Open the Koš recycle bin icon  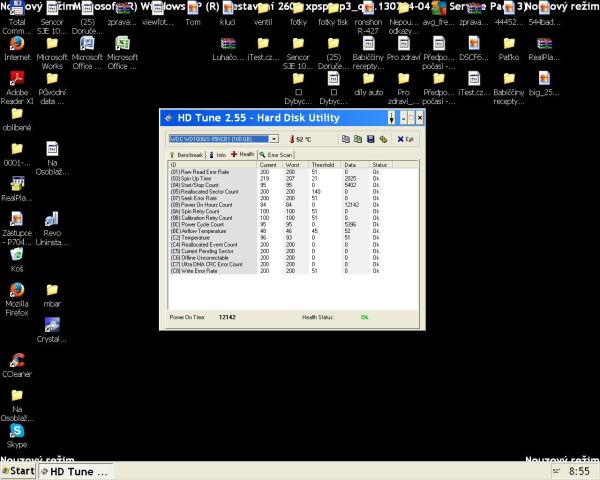coord(17,260)
